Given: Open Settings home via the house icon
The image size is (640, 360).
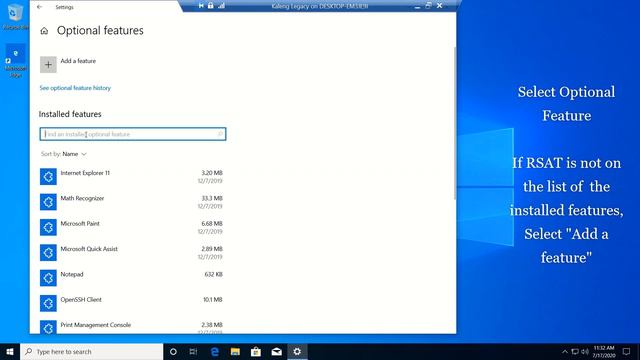Looking at the screenshot, I should (44, 31).
